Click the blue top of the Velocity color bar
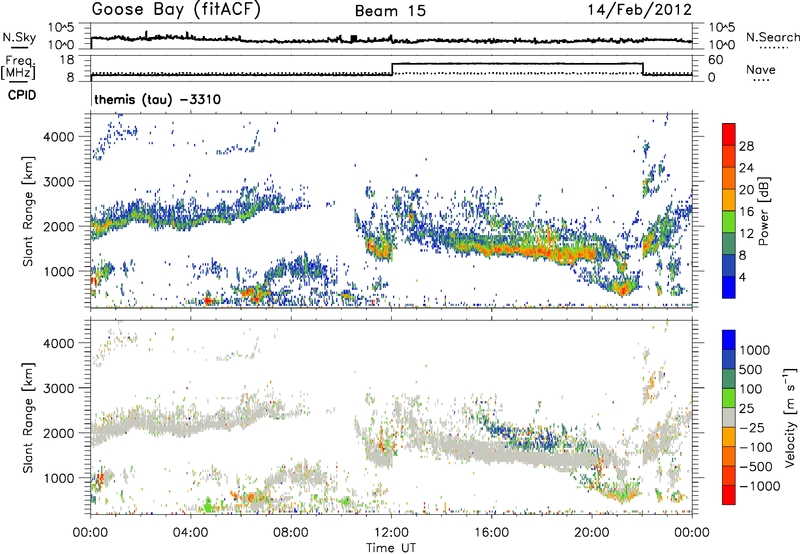Viewport: 800px width, 554px height. pyautogui.click(x=729, y=340)
